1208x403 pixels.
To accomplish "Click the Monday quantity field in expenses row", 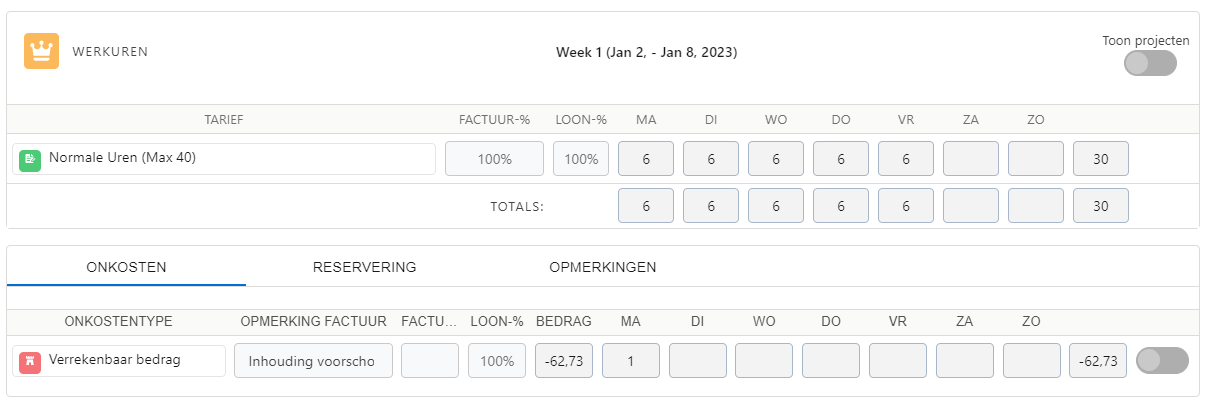I will point(630,361).
